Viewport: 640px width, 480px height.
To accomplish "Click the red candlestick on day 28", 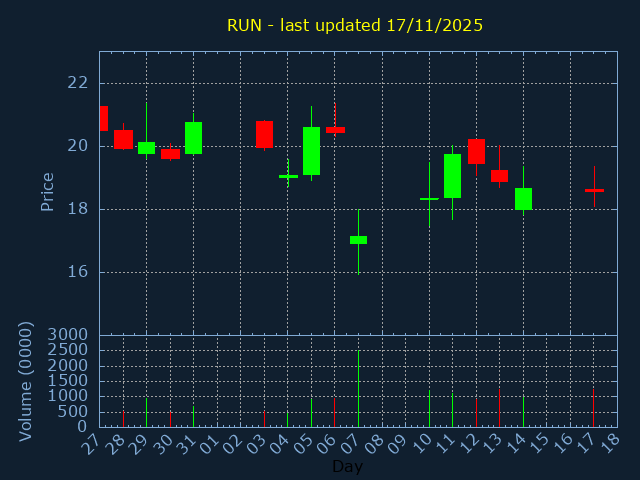I will coord(123,139).
